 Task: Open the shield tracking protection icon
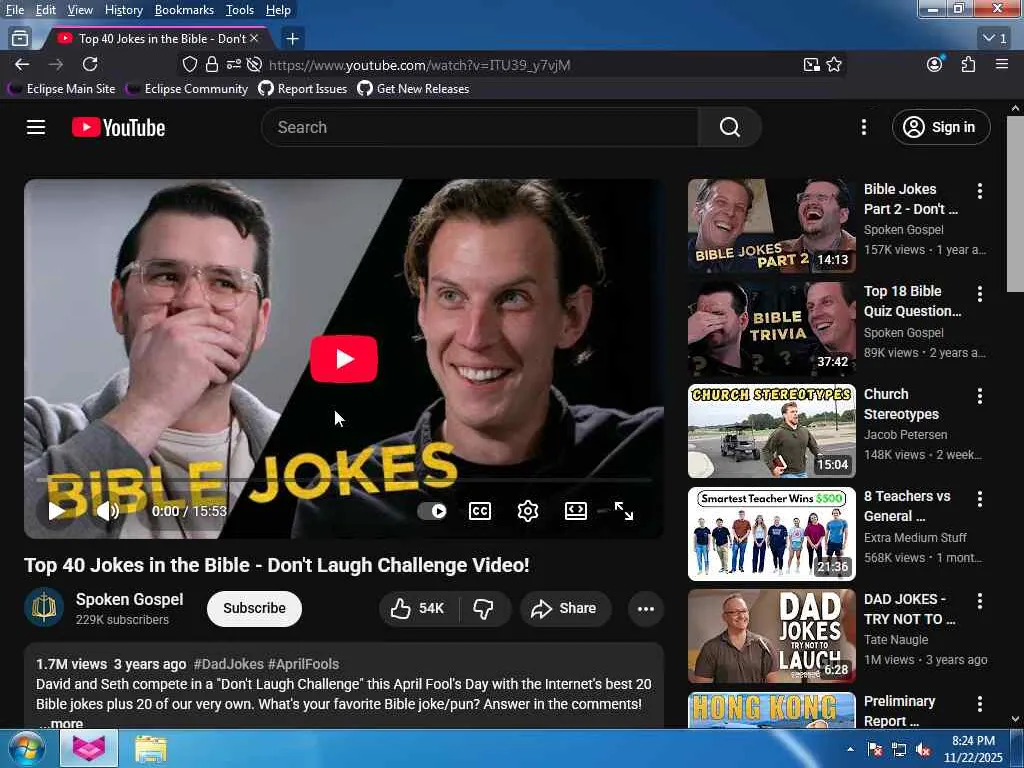point(190,64)
